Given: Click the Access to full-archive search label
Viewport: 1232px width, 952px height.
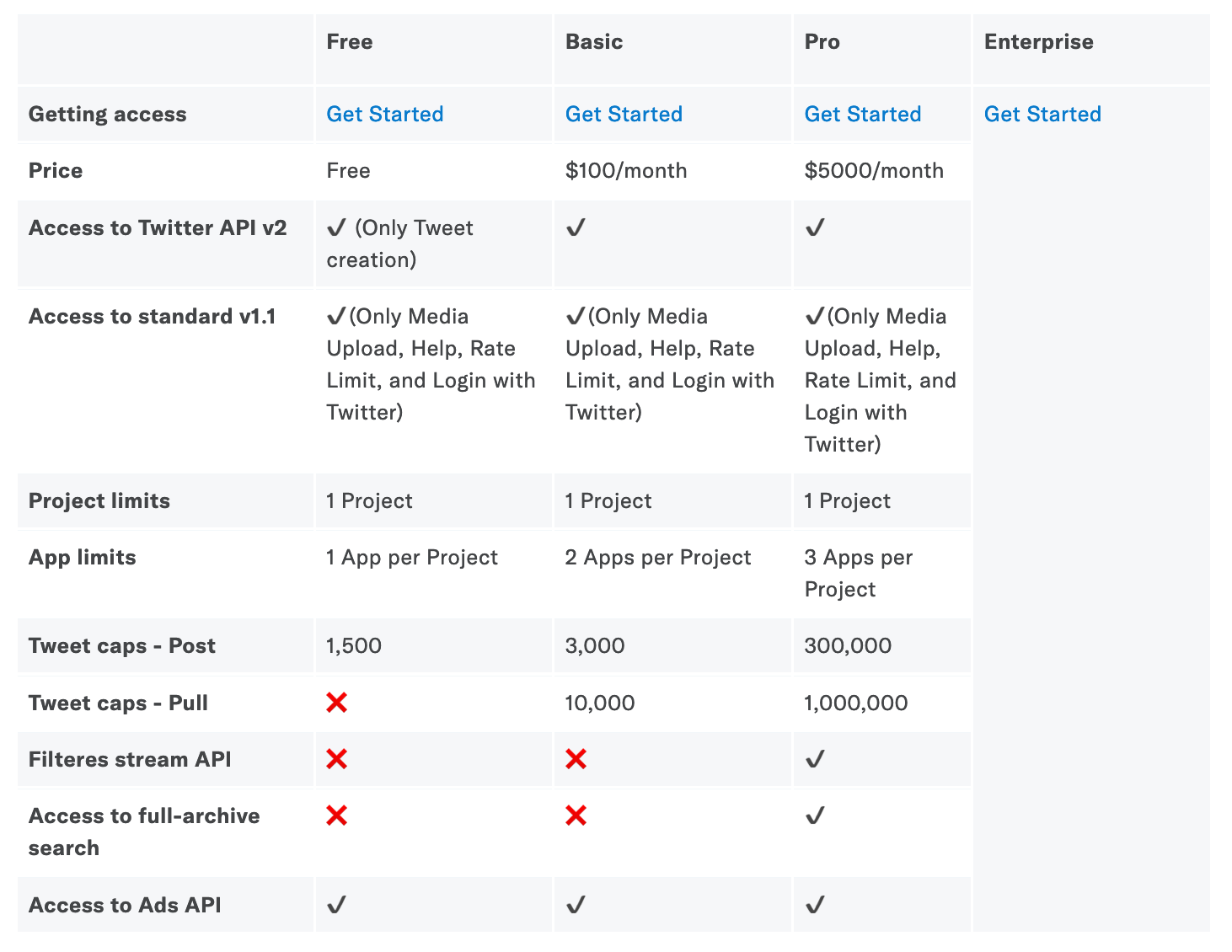Looking at the screenshot, I should coord(144,832).
